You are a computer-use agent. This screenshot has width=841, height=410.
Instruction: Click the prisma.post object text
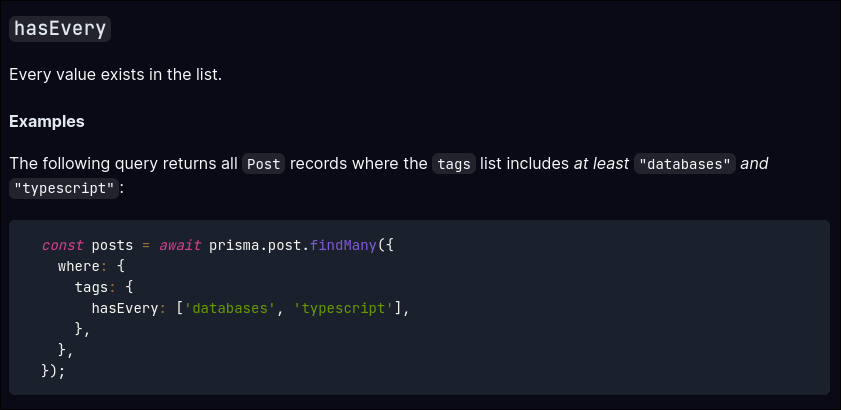click(259, 246)
